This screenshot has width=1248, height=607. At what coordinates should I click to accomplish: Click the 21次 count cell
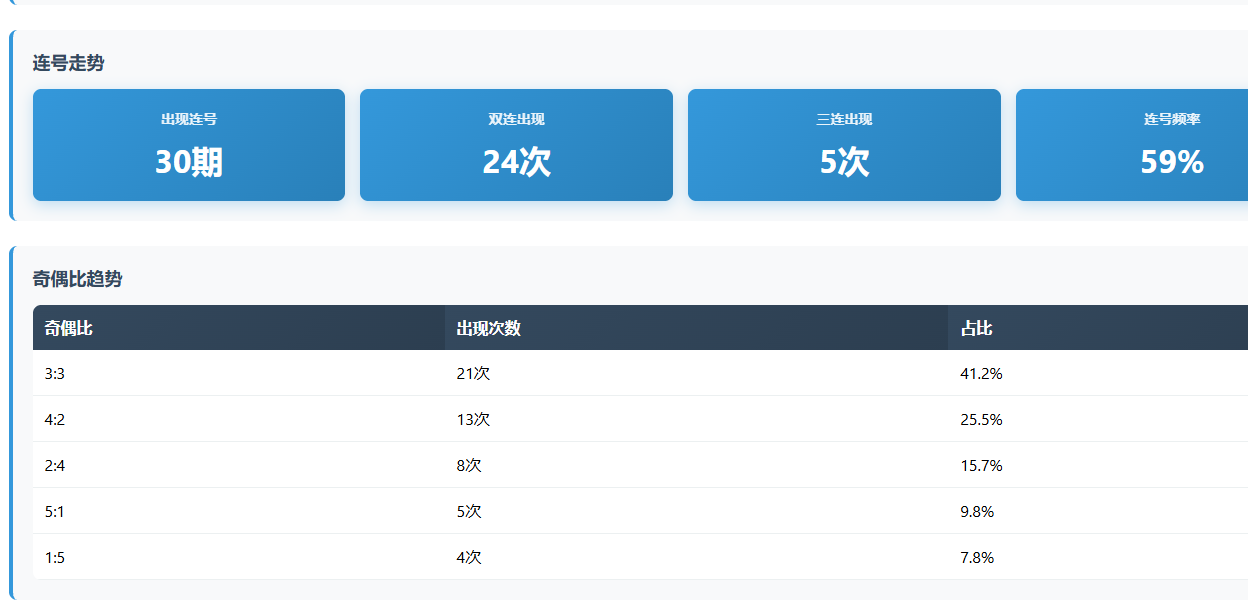pyautogui.click(x=473, y=373)
